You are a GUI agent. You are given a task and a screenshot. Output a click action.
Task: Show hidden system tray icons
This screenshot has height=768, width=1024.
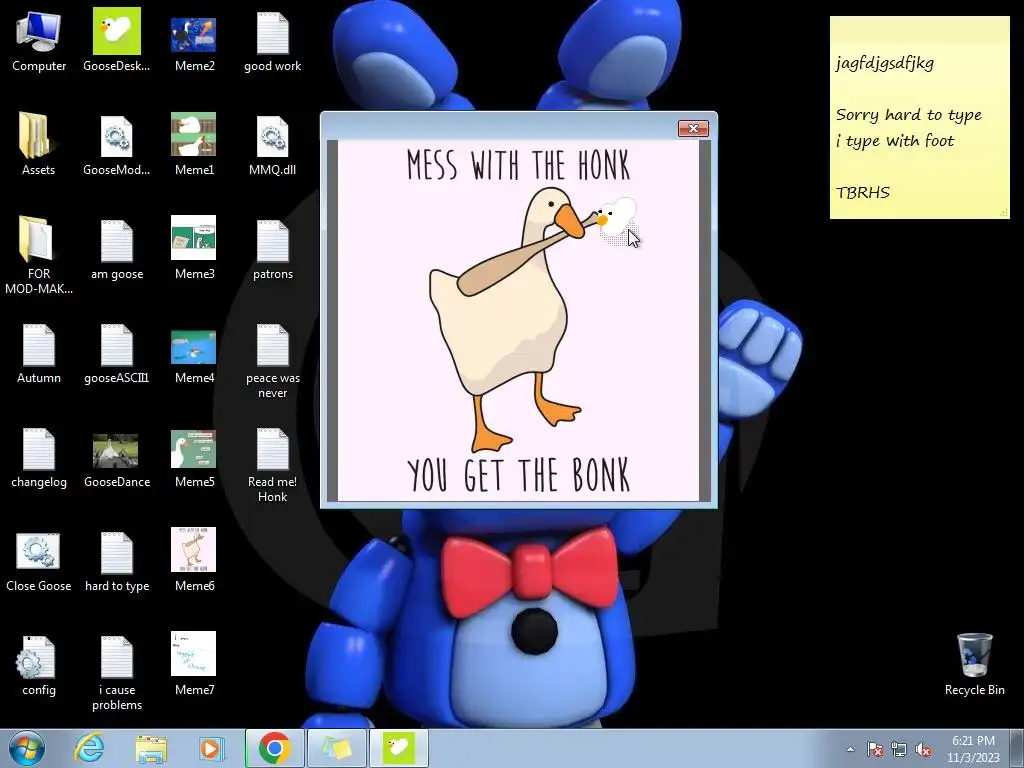tap(850, 749)
